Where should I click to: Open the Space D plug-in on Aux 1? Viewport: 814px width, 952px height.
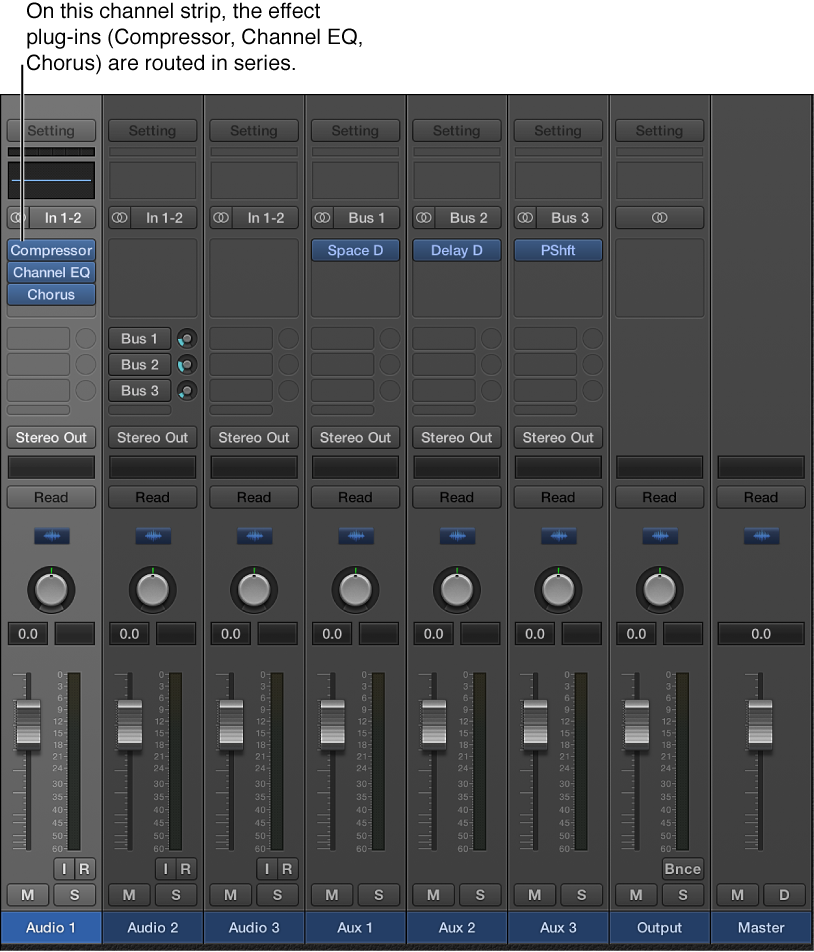pyautogui.click(x=355, y=250)
